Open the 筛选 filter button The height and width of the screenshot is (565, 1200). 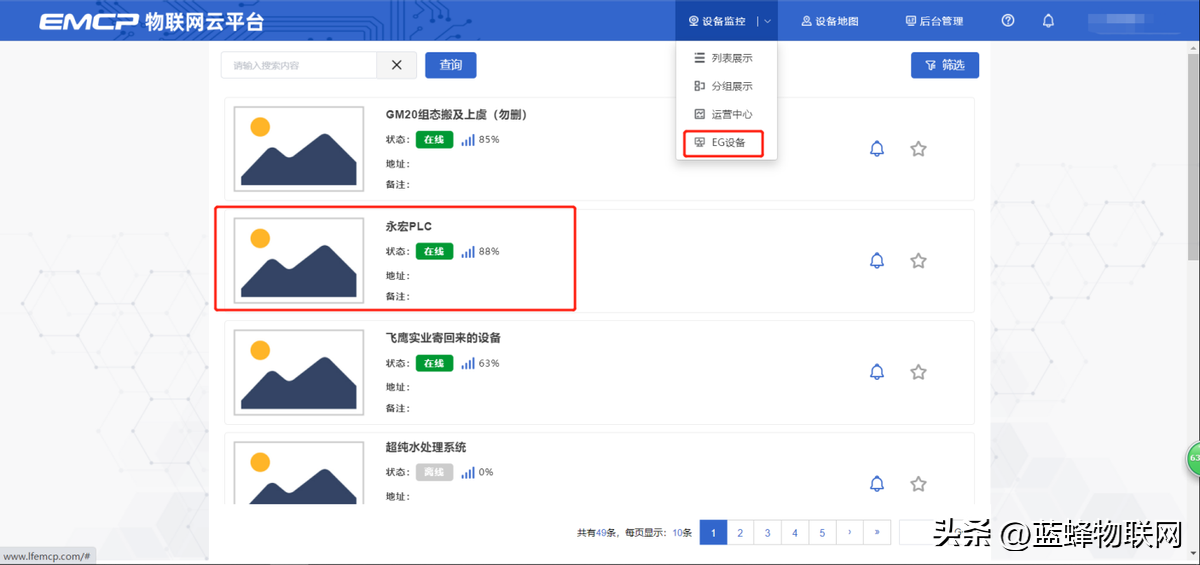pos(944,65)
